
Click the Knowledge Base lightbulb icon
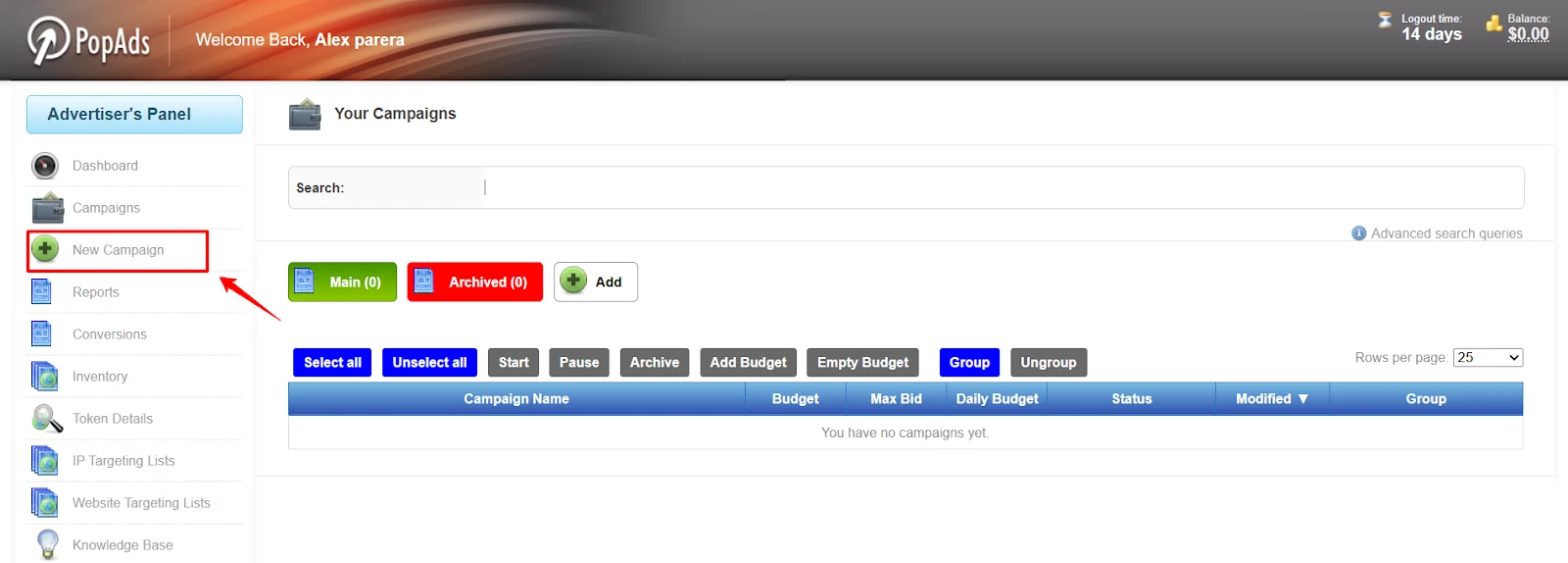click(x=46, y=544)
